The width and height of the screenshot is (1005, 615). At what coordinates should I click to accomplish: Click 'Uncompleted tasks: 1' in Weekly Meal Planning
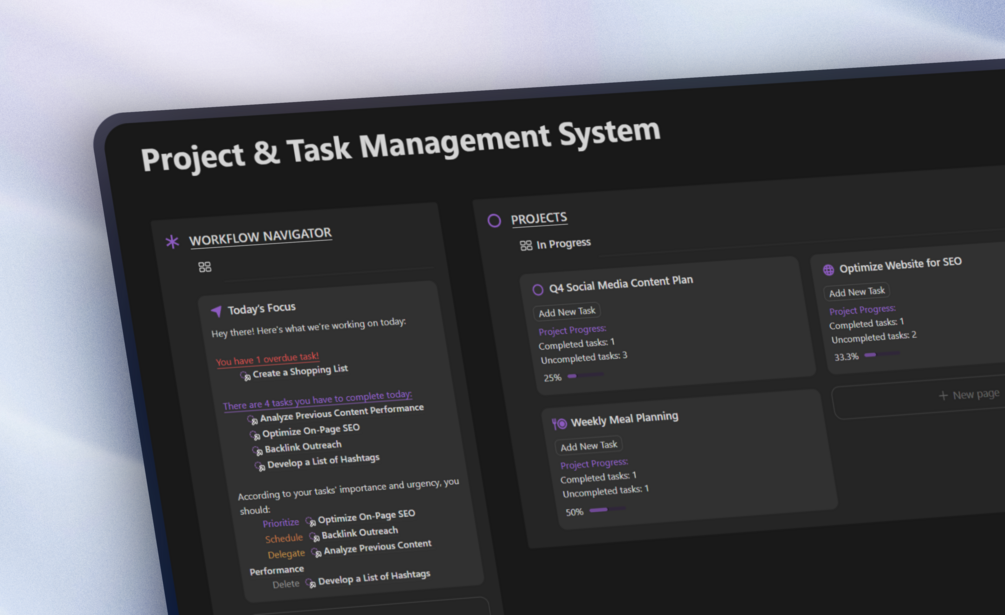pyautogui.click(x=606, y=491)
